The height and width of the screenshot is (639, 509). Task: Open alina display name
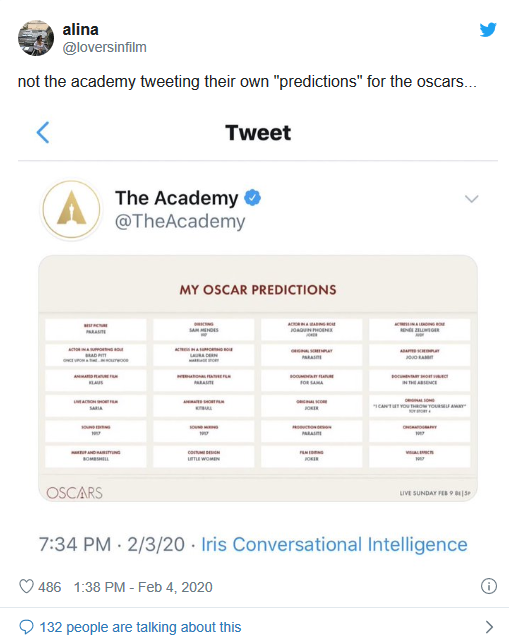(80, 29)
